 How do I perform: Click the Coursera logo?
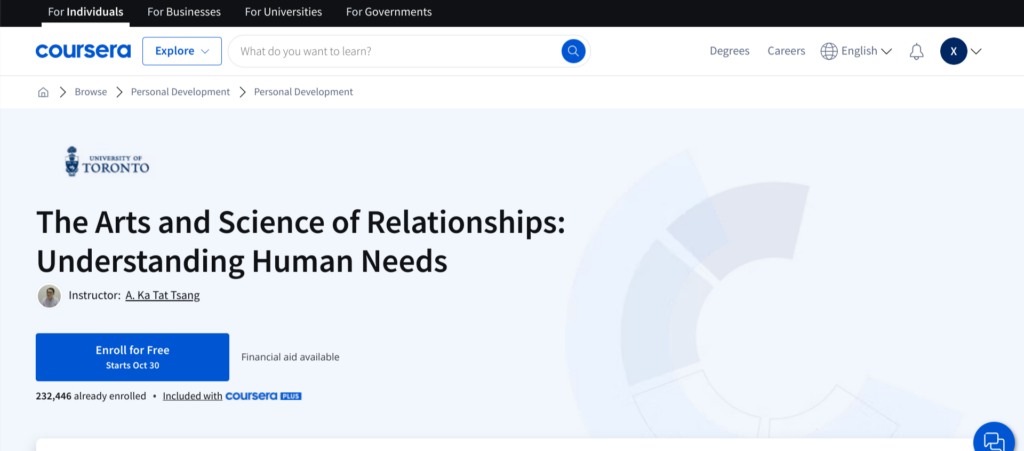(83, 51)
